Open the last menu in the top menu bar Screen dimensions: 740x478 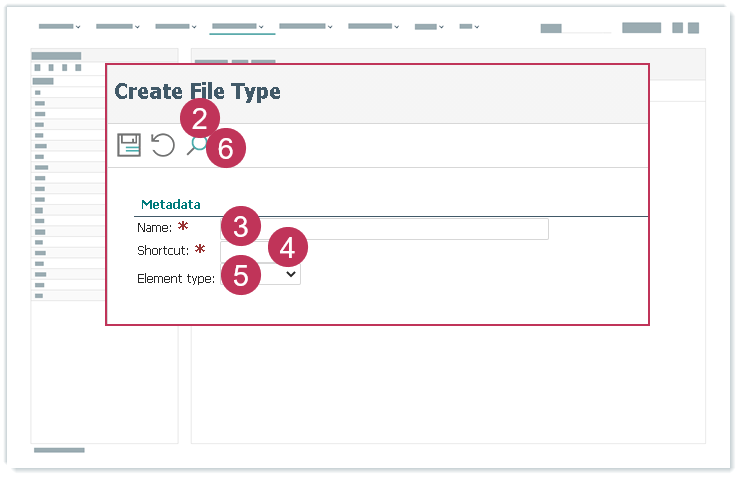469,26
